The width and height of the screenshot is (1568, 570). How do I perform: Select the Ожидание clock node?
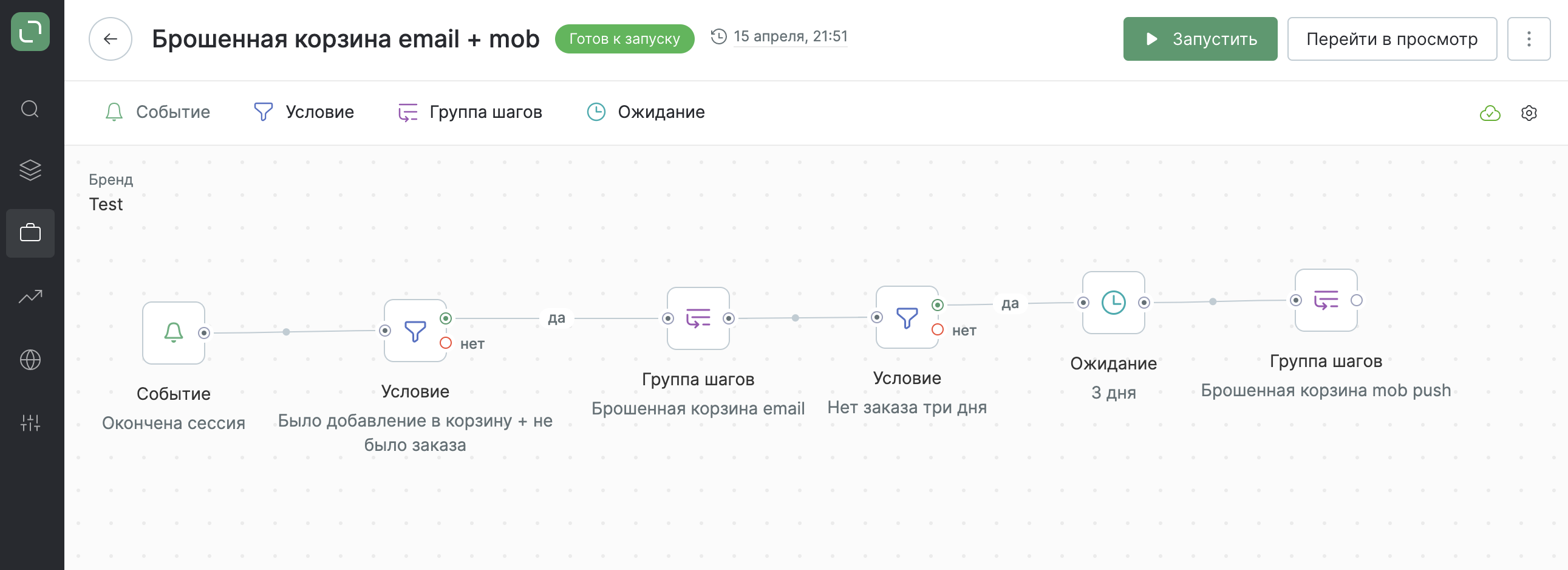coord(1113,303)
